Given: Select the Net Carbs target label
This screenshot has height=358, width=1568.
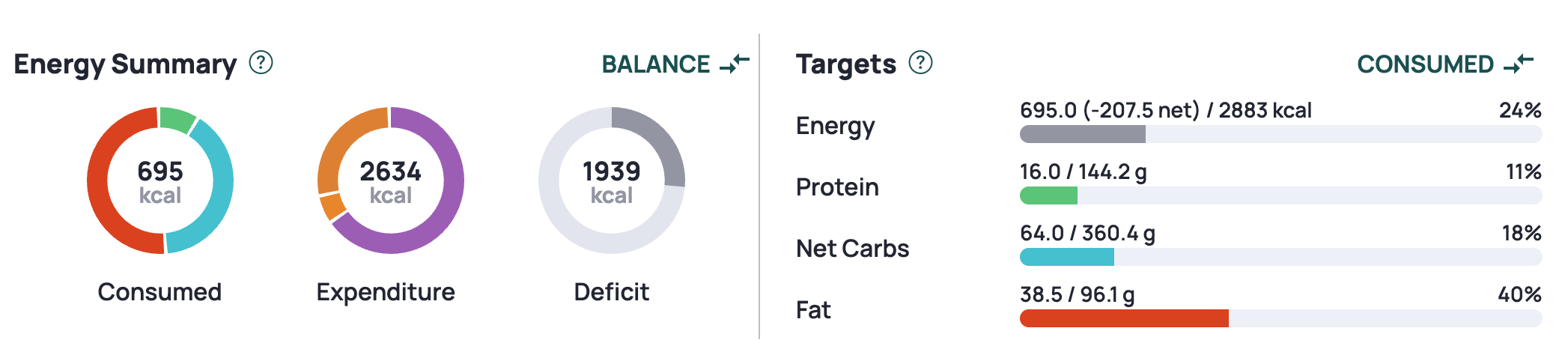Looking at the screenshot, I should tap(852, 249).
